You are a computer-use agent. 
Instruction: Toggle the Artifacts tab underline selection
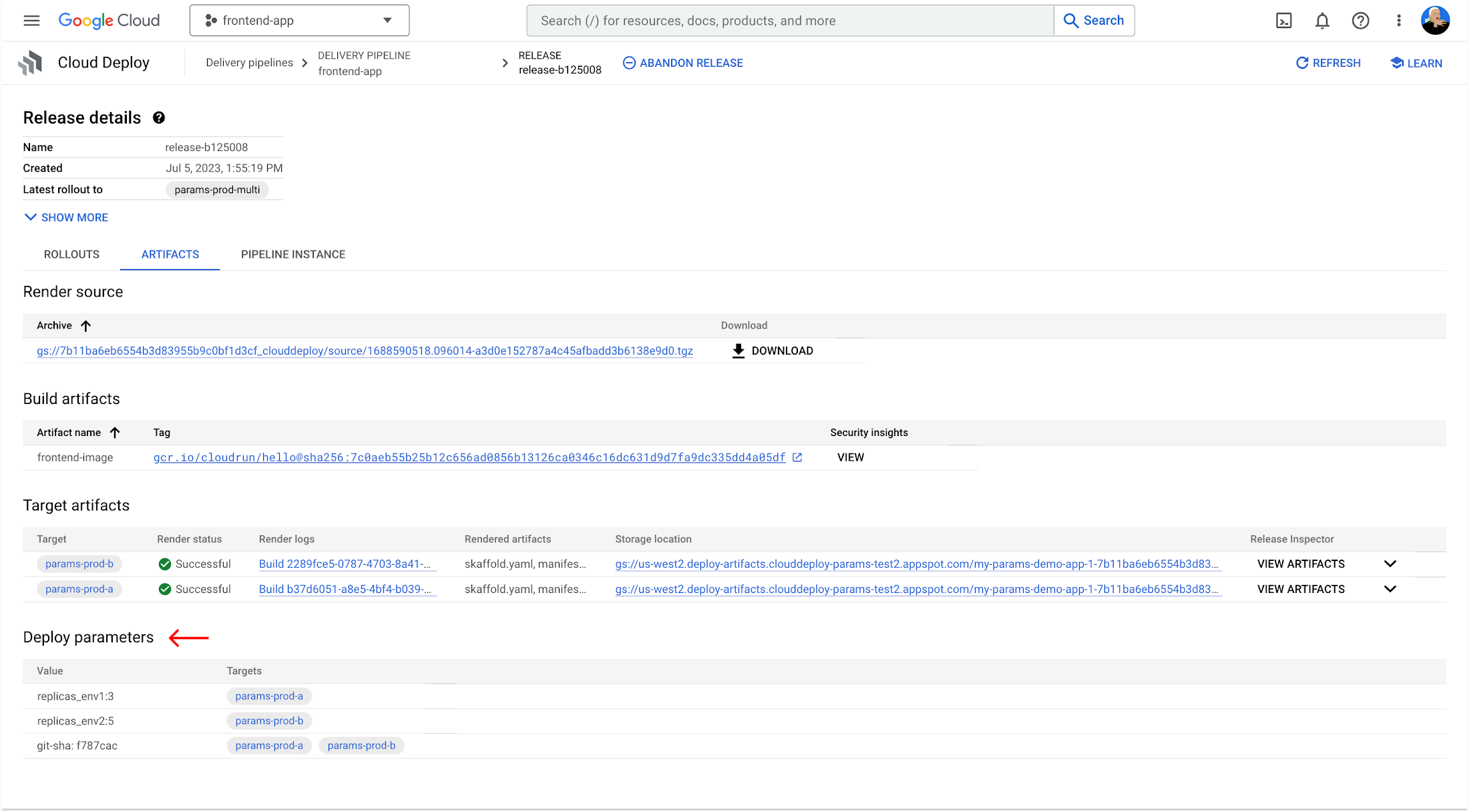[x=170, y=254]
